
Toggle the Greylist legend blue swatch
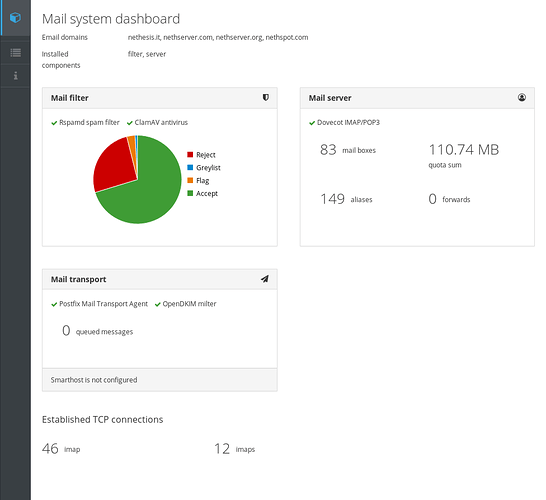pos(190,167)
